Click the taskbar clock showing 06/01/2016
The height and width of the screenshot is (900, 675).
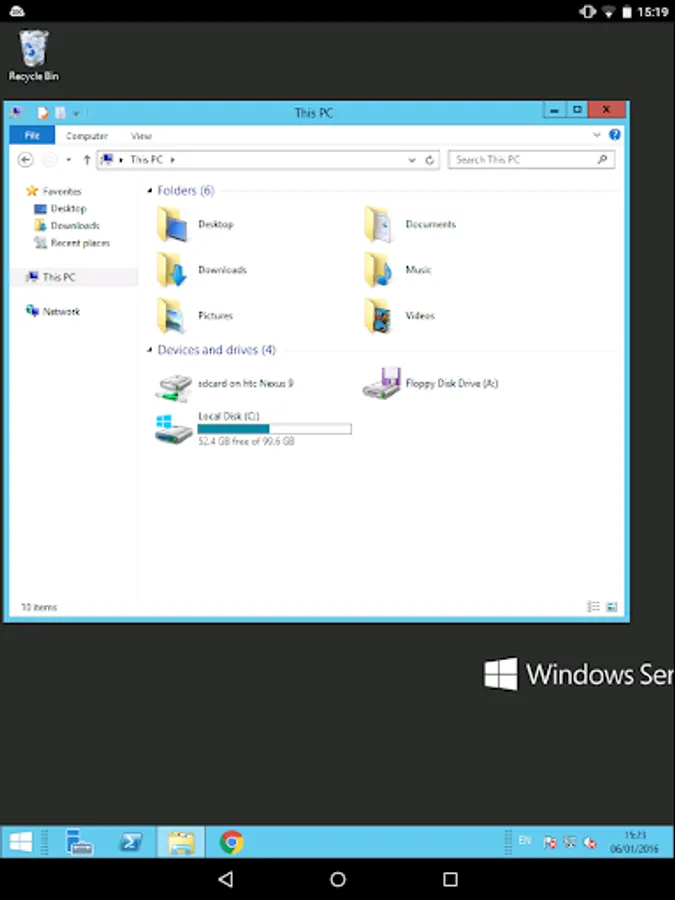click(x=635, y=842)
